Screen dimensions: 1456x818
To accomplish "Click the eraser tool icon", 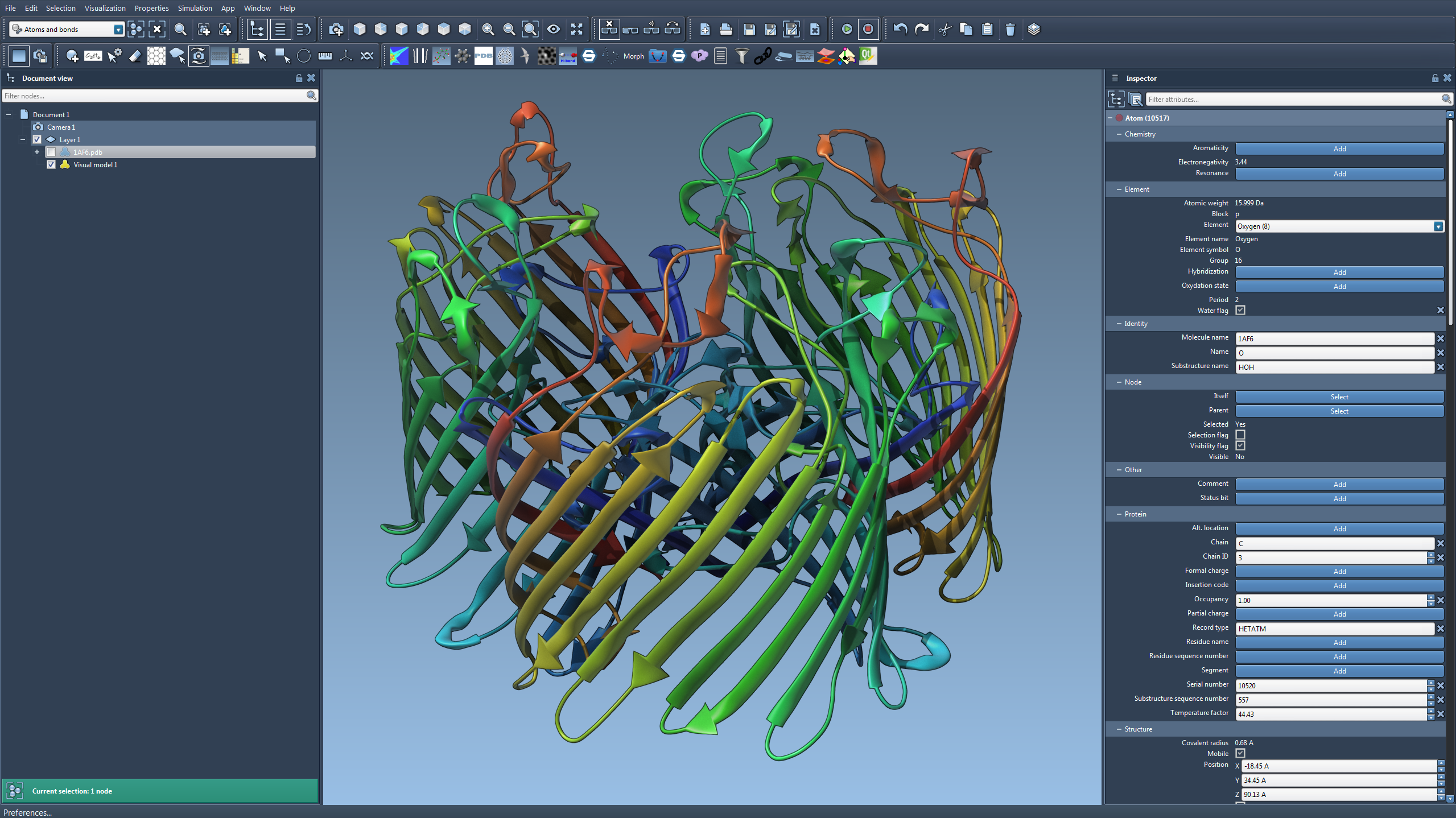I will point(135,56).
